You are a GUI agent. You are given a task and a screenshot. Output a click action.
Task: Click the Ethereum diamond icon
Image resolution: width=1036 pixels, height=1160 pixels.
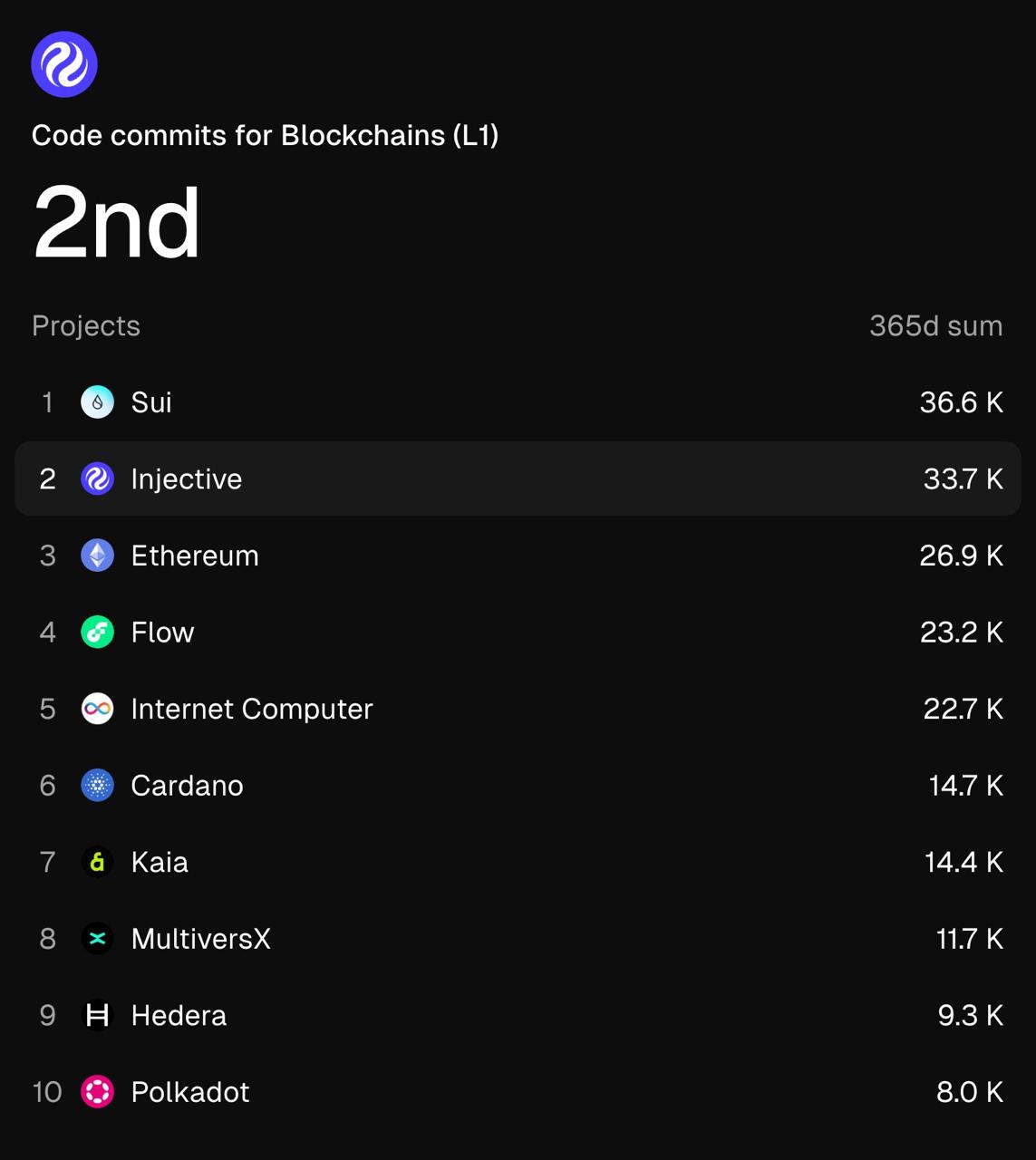click(98, 556)
